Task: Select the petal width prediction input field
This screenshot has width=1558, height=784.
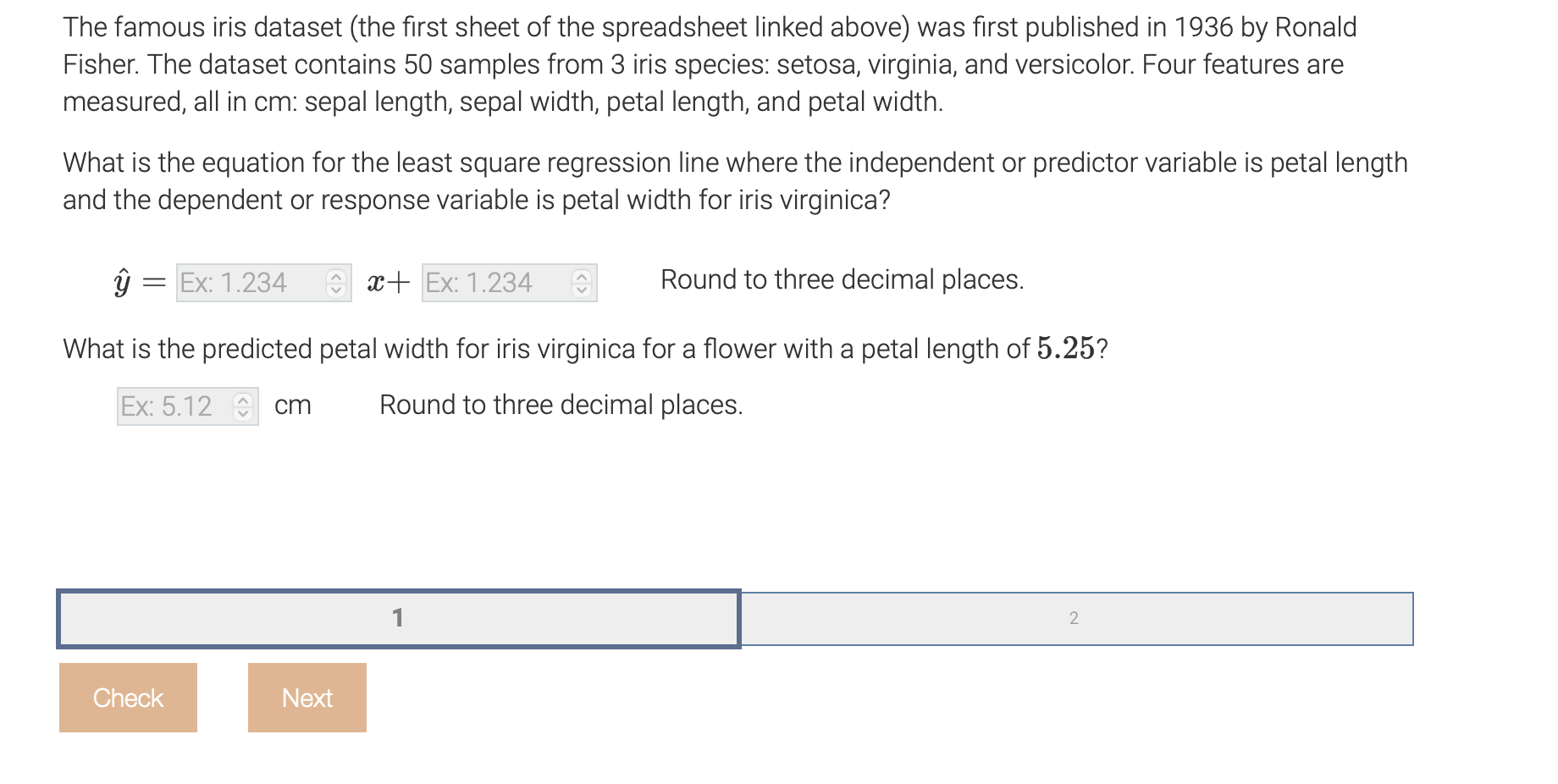Action: pyautogui.click(x=174, y=406)
